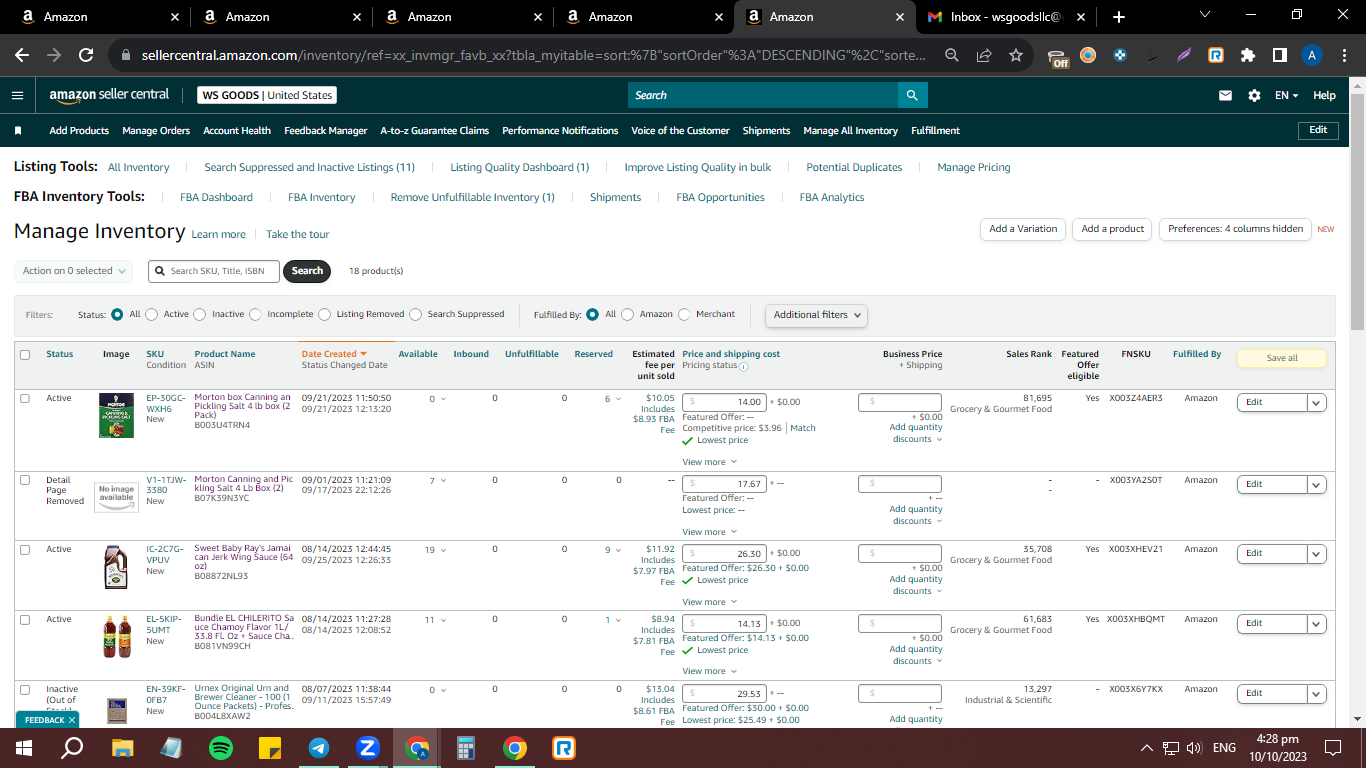The height and width of the screenshot is (768, 1366).
Task: Click the price field showing 14.00
Action: (x=724, y=402)
